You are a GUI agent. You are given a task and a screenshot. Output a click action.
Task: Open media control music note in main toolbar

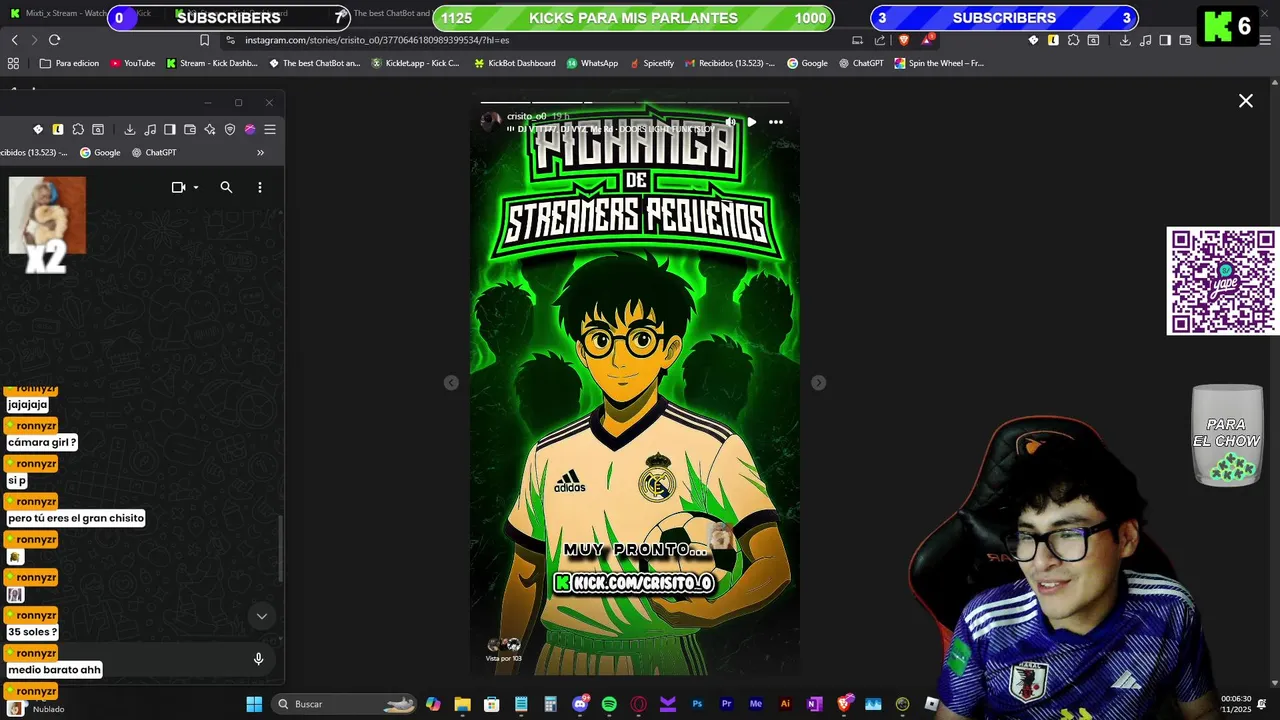pos(1146,40)
